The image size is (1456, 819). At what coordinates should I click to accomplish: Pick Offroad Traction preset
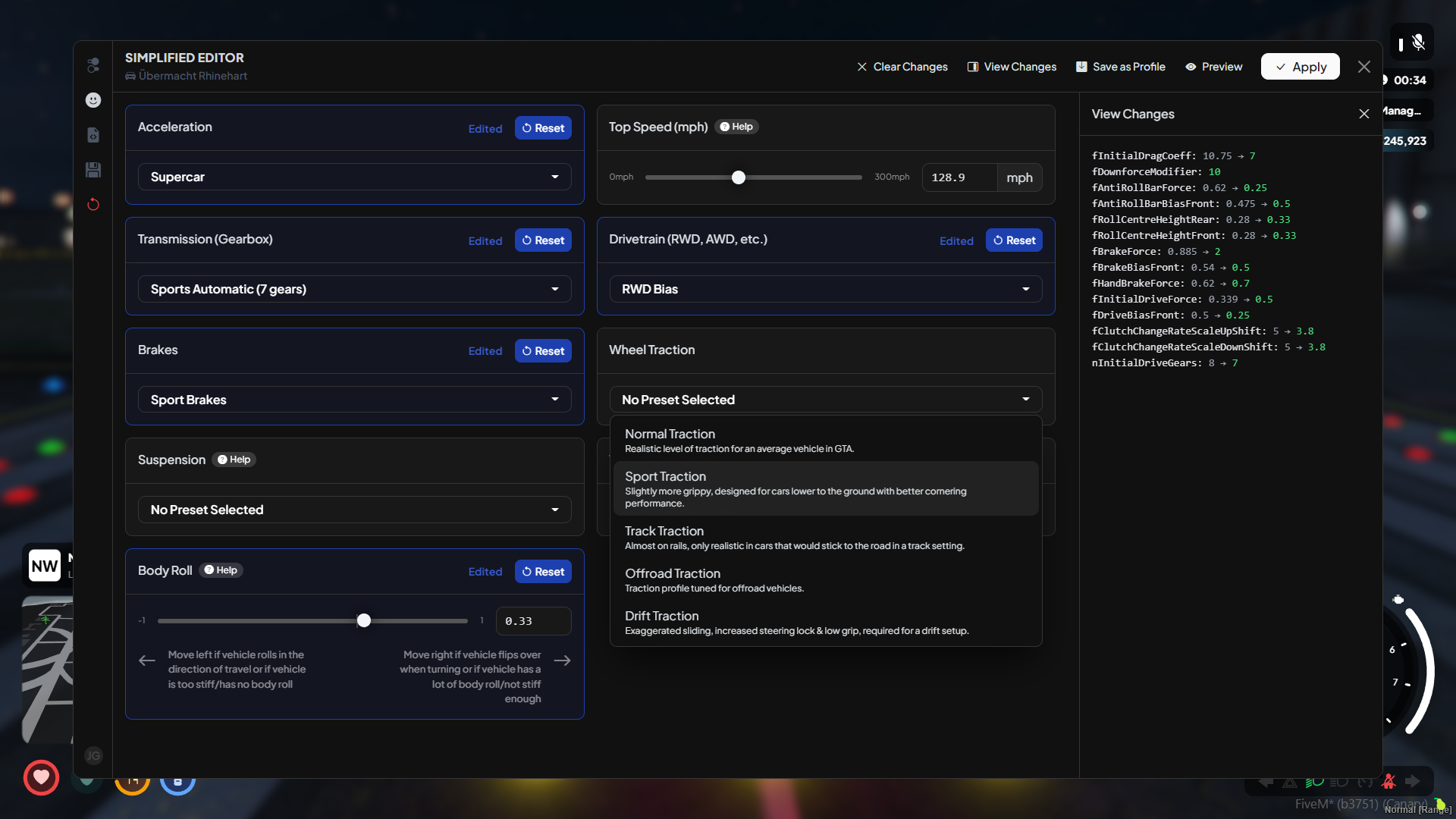tap(825, 579)
